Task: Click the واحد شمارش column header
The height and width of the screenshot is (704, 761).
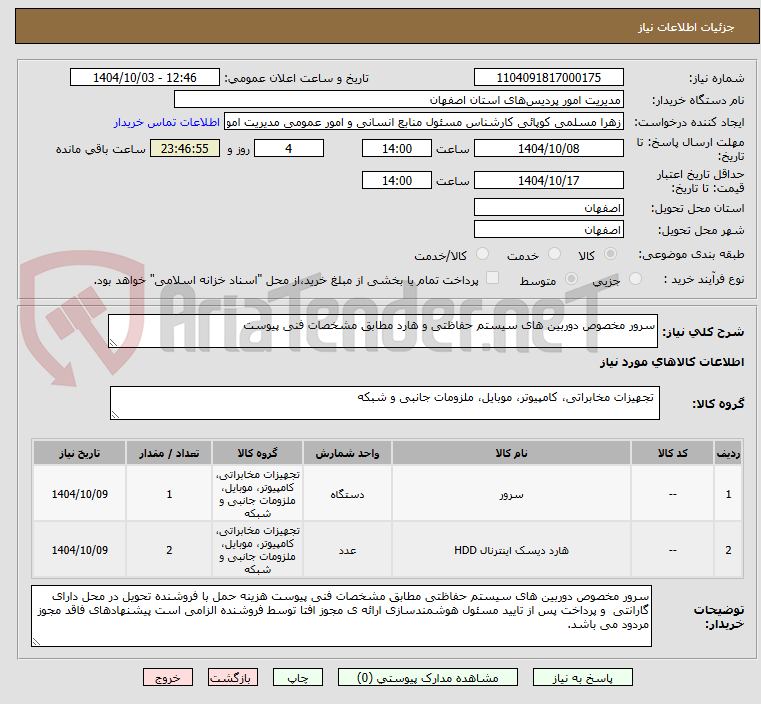Action: [x=347, y=453]
